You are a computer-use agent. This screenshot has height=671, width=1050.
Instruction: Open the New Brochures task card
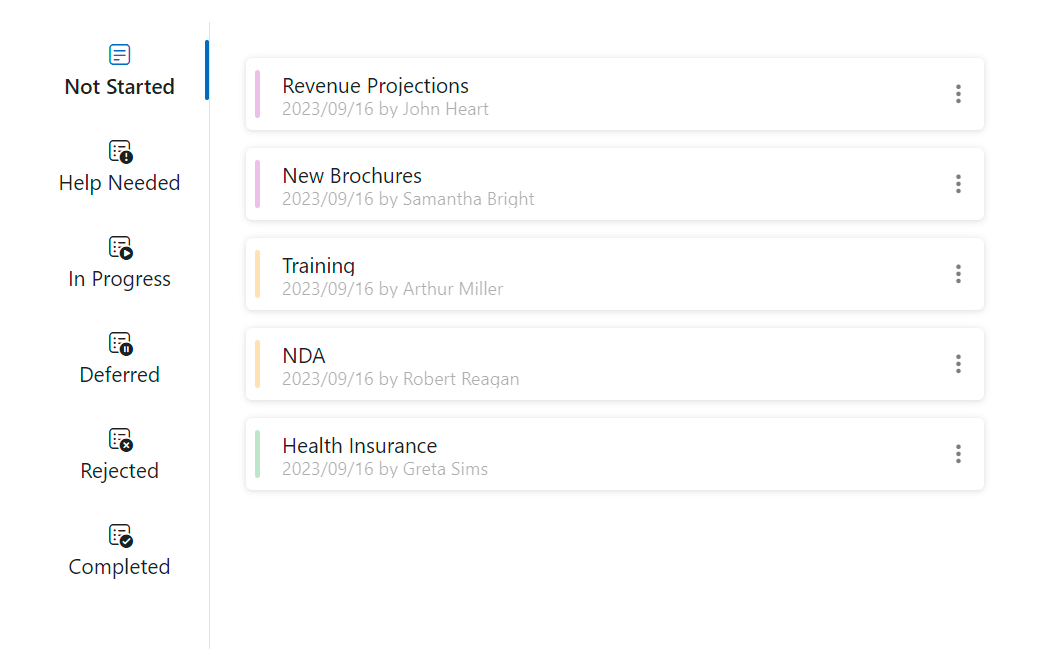[x=600, y=184]
